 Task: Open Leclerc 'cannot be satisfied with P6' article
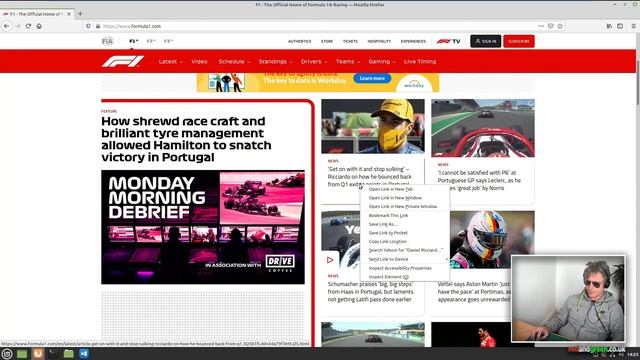(479, 180)
